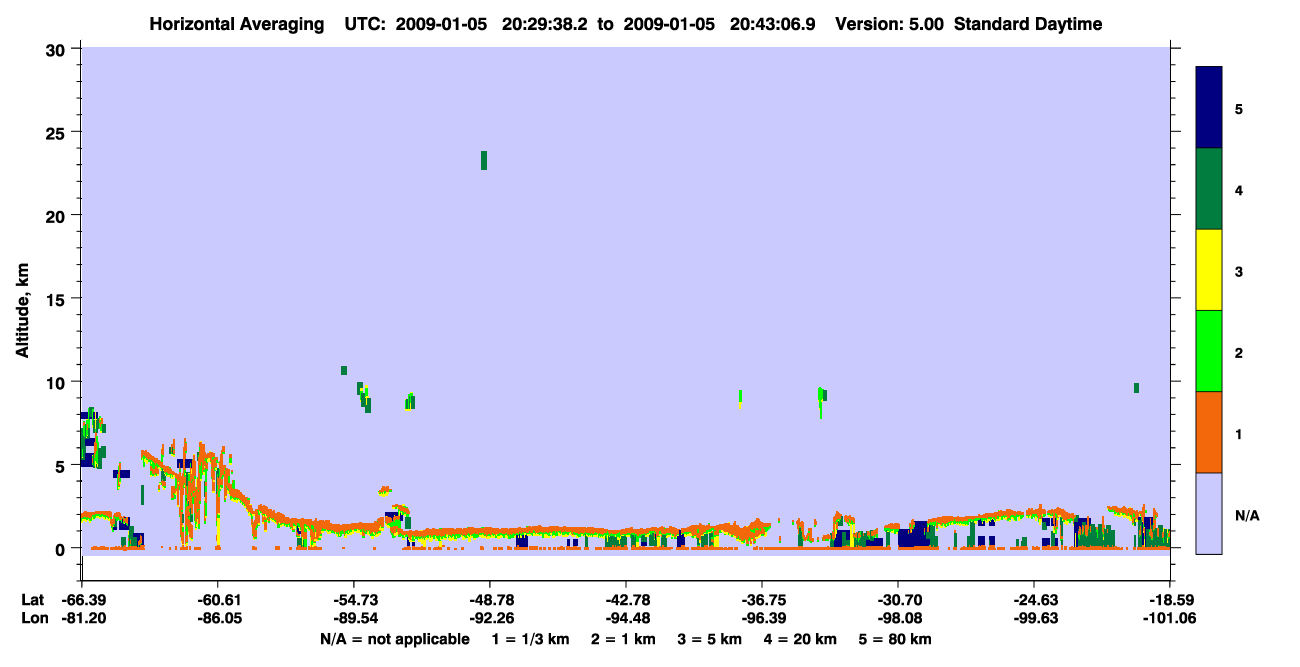This screenshot has width=1300, height=667.
Task: Click latitude value -54.73
Action: click(x=354, y=600)
